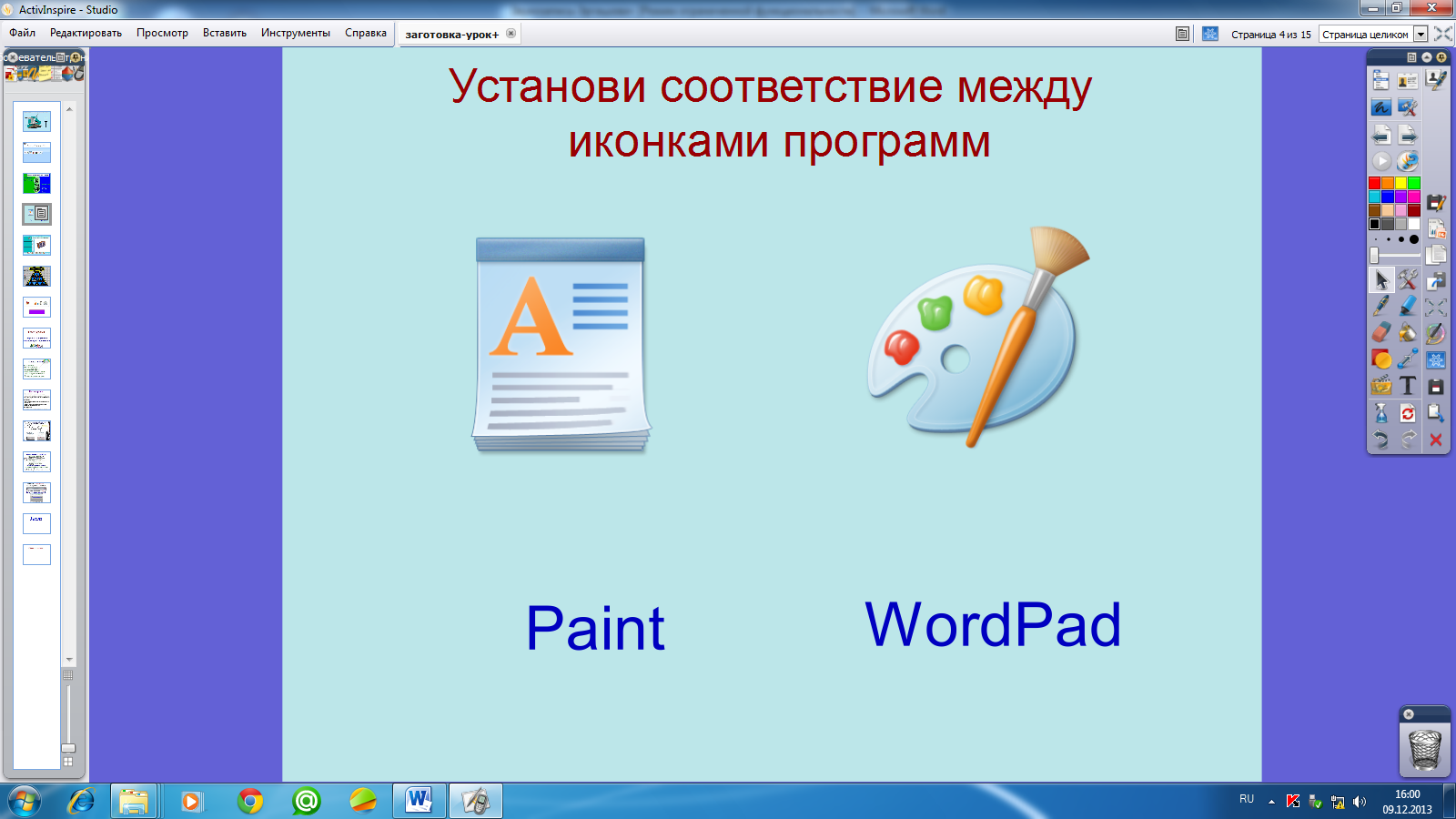This screenshot has height=819, width=1456.
Task: Pick the black color swatch
Action: click(x=1374, y=224)
